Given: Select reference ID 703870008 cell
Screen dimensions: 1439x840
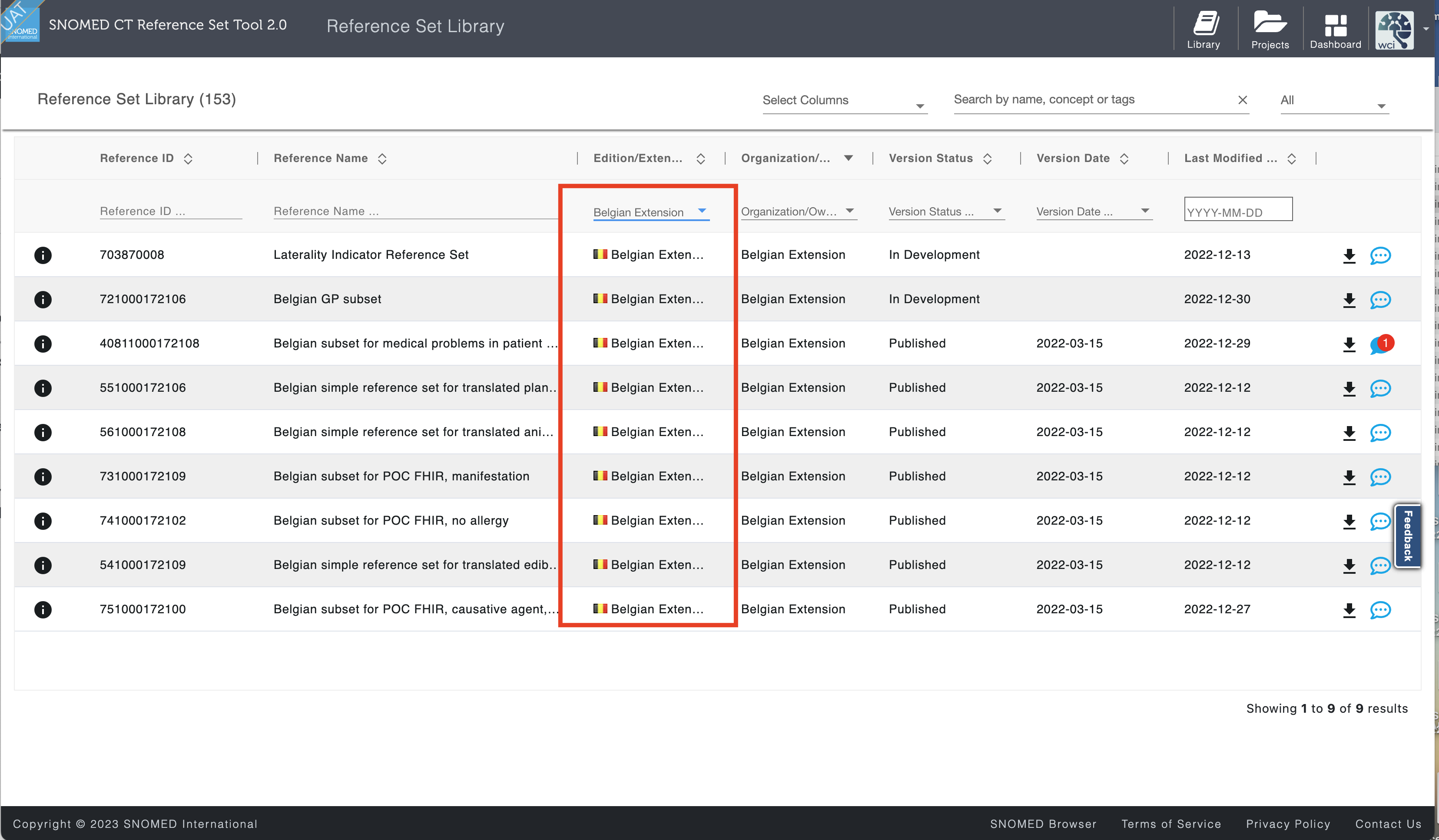Looking at the screenshot, I should (x=131, y=255).
